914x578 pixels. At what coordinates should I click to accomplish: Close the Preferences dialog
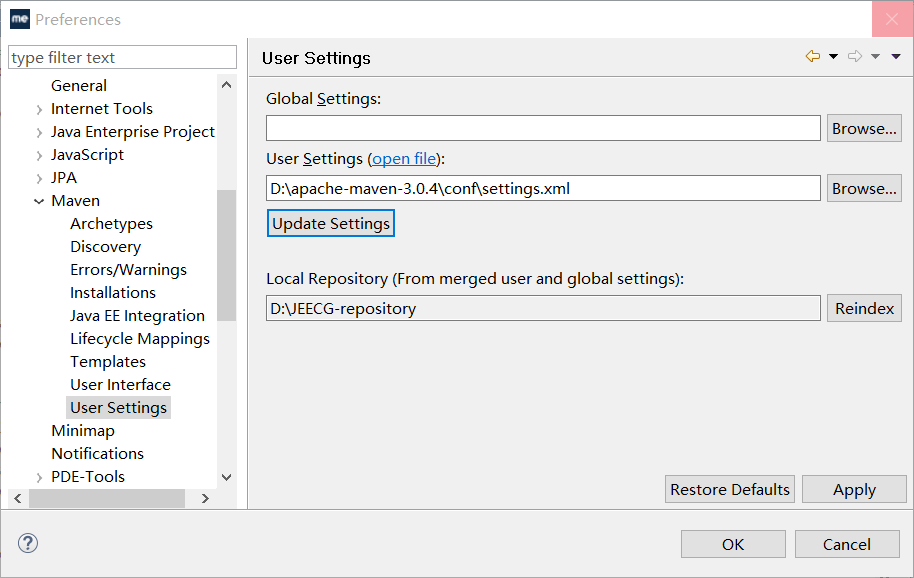(892, 19)
